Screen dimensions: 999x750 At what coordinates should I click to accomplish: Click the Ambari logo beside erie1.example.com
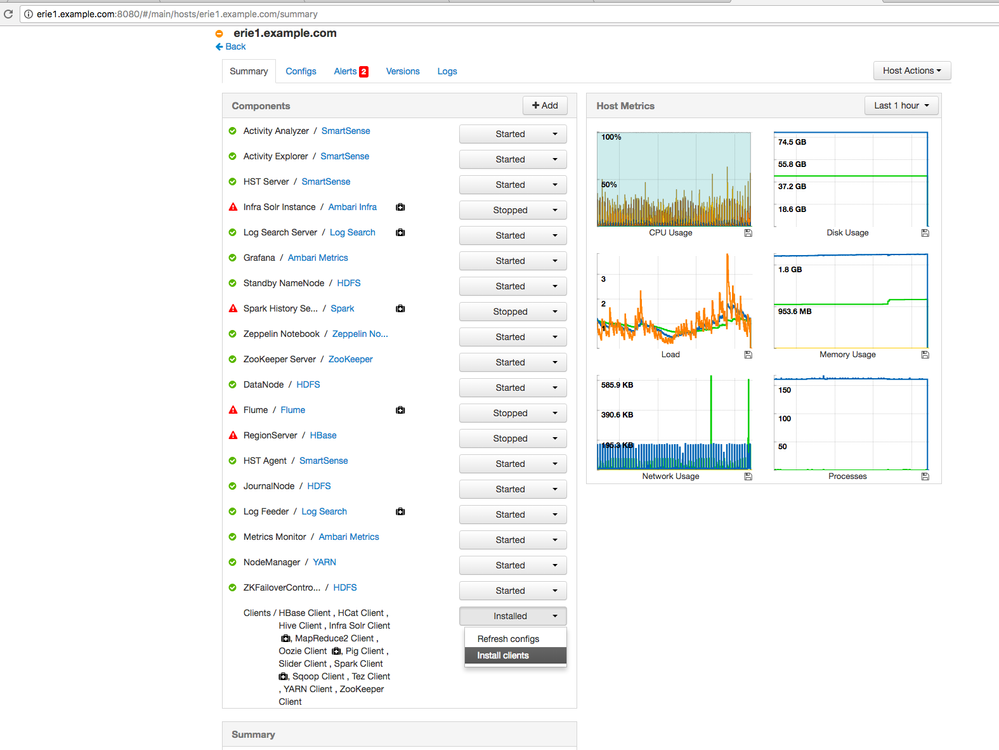218,32
